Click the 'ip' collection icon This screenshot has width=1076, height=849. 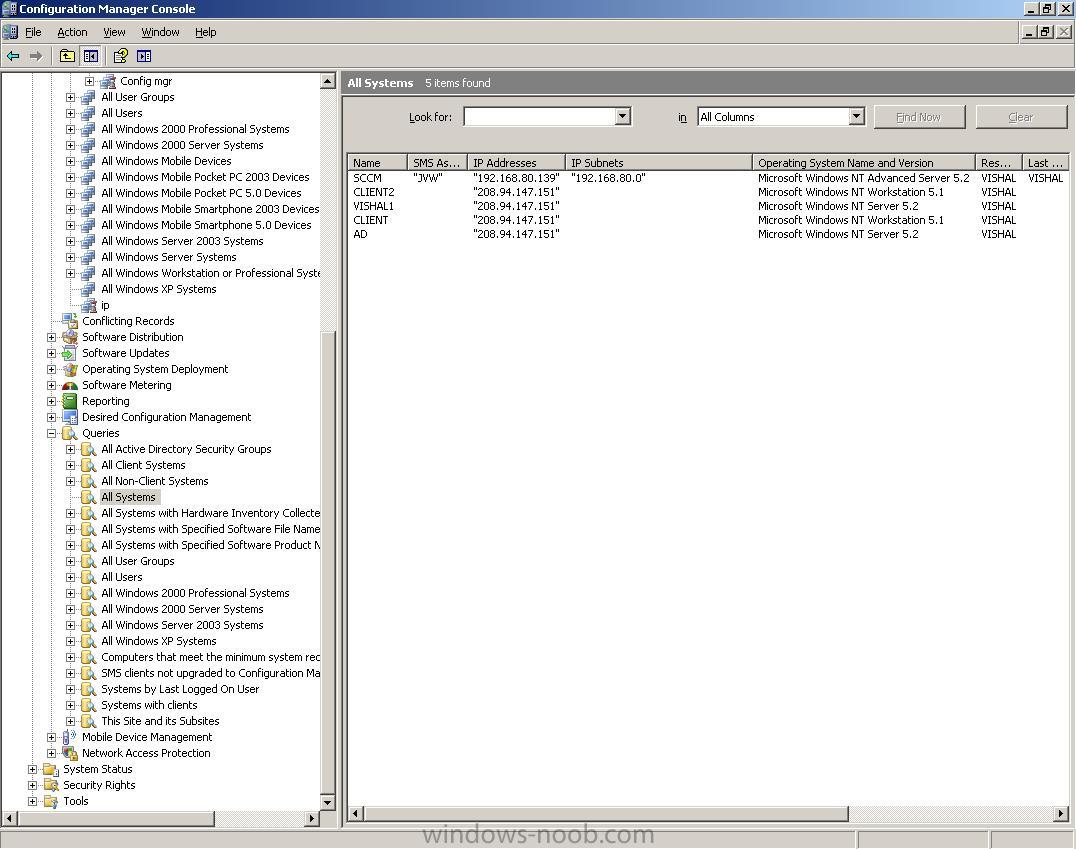(x=89, y=305)
